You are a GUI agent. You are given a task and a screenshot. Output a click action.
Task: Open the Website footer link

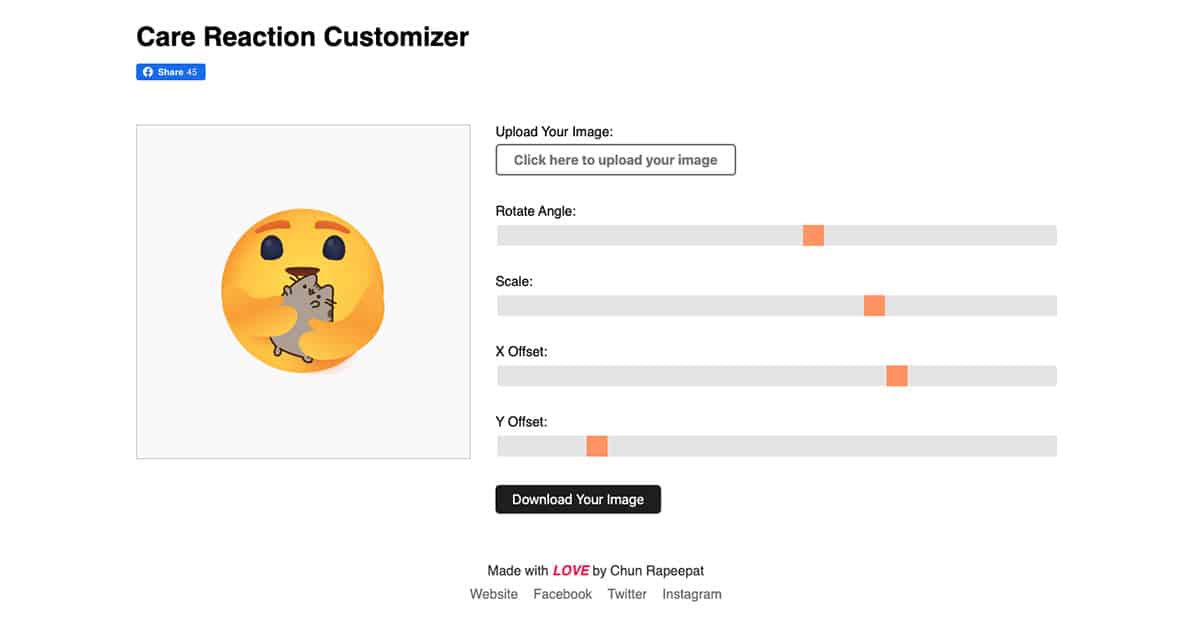pyautogui.click(x=494, y=594)
